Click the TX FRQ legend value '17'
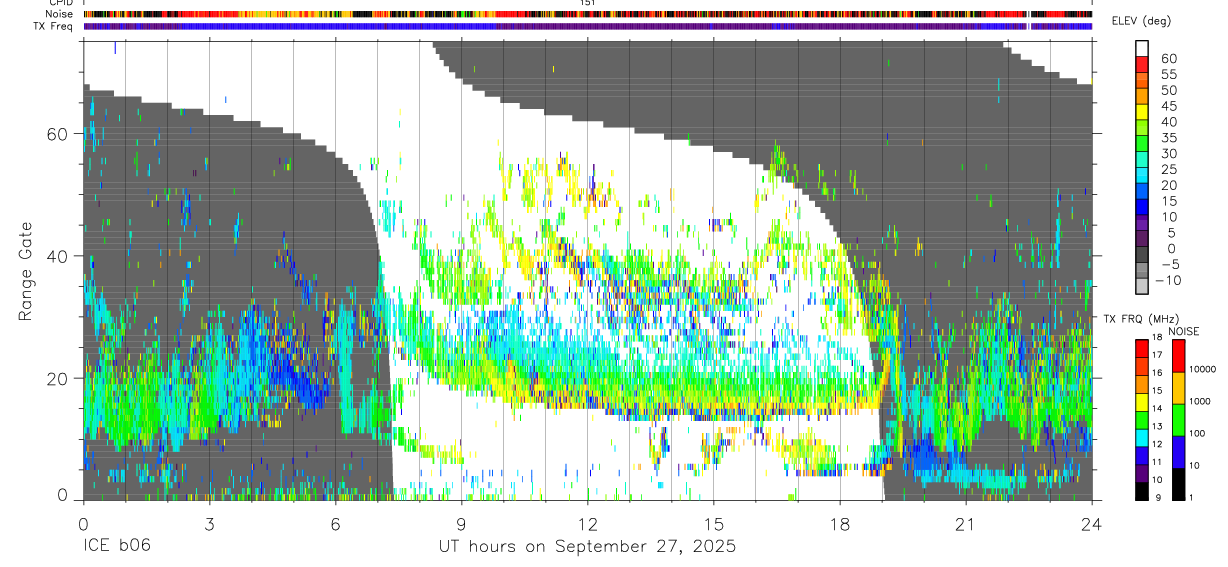 pyautogui.click(x=1157, y=355)
